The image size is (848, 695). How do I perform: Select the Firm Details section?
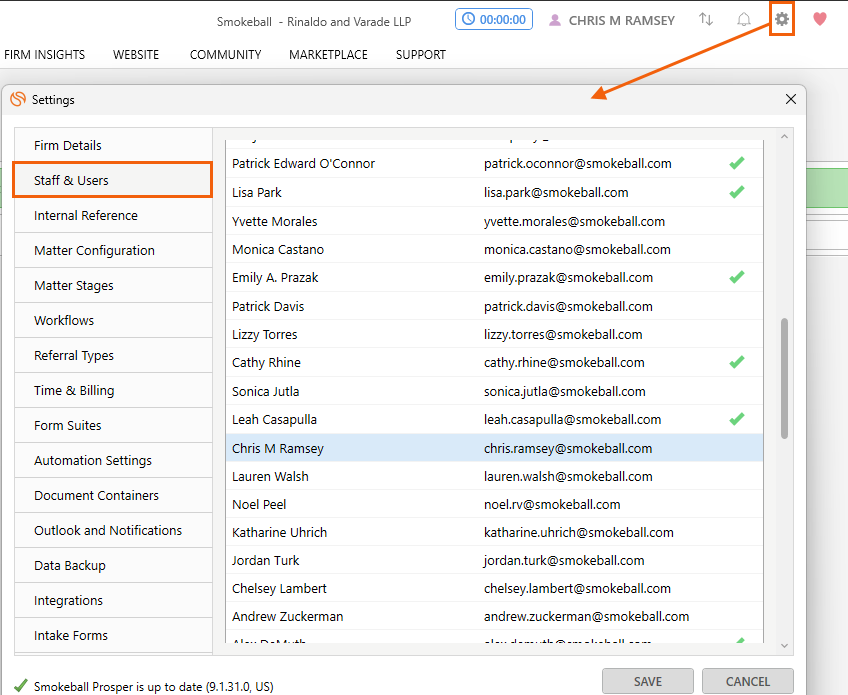point(113,145)
